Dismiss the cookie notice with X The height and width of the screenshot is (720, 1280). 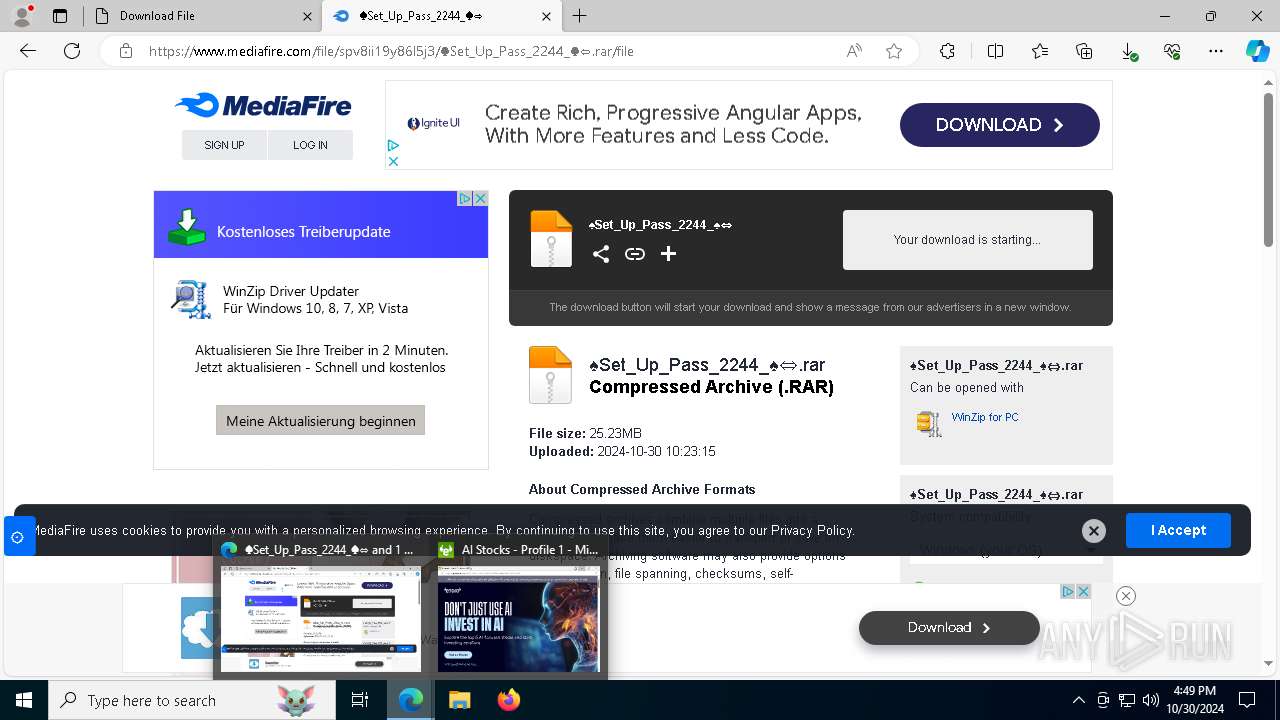click(1094, 531)
